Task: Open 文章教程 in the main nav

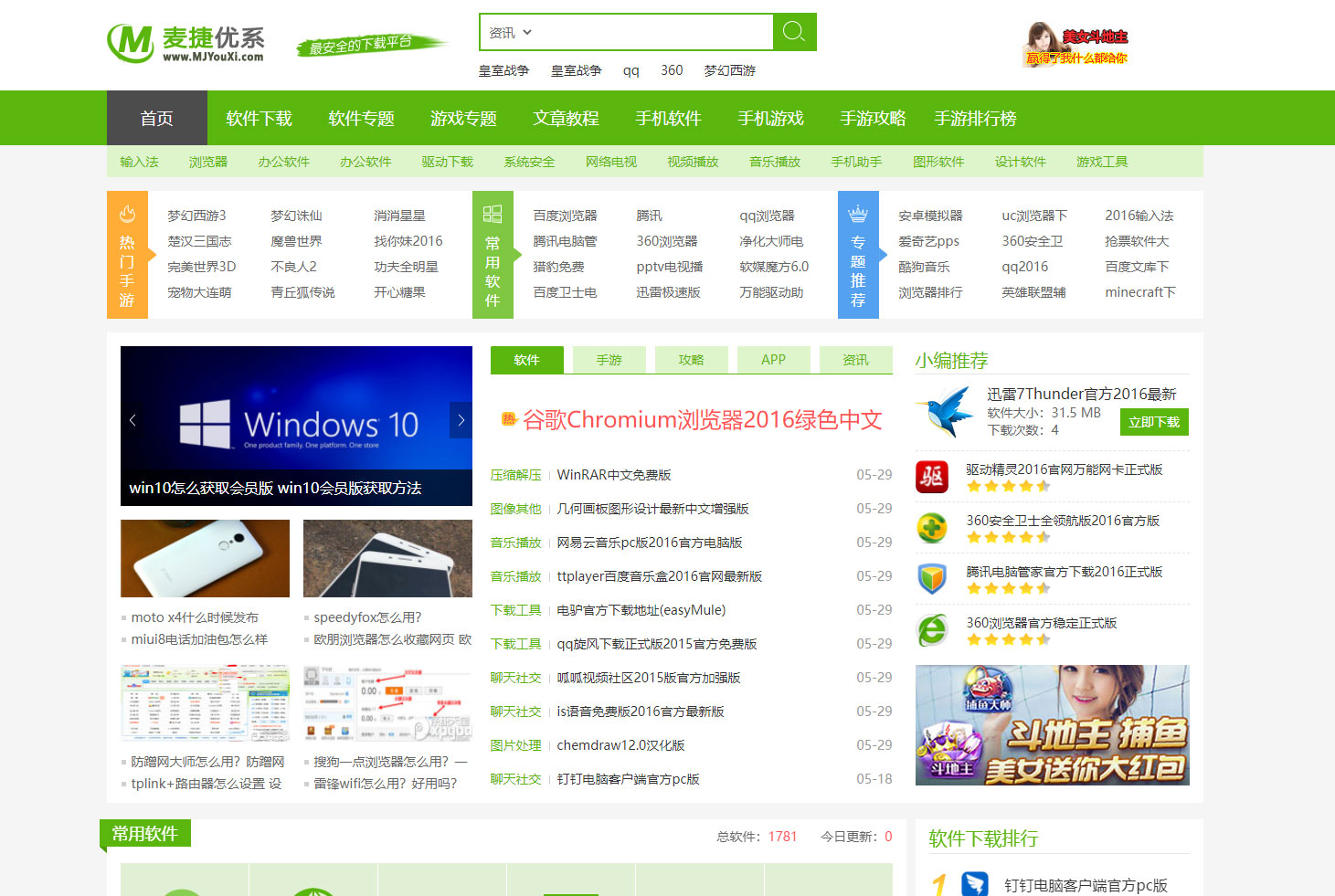Action: [567, 118]
